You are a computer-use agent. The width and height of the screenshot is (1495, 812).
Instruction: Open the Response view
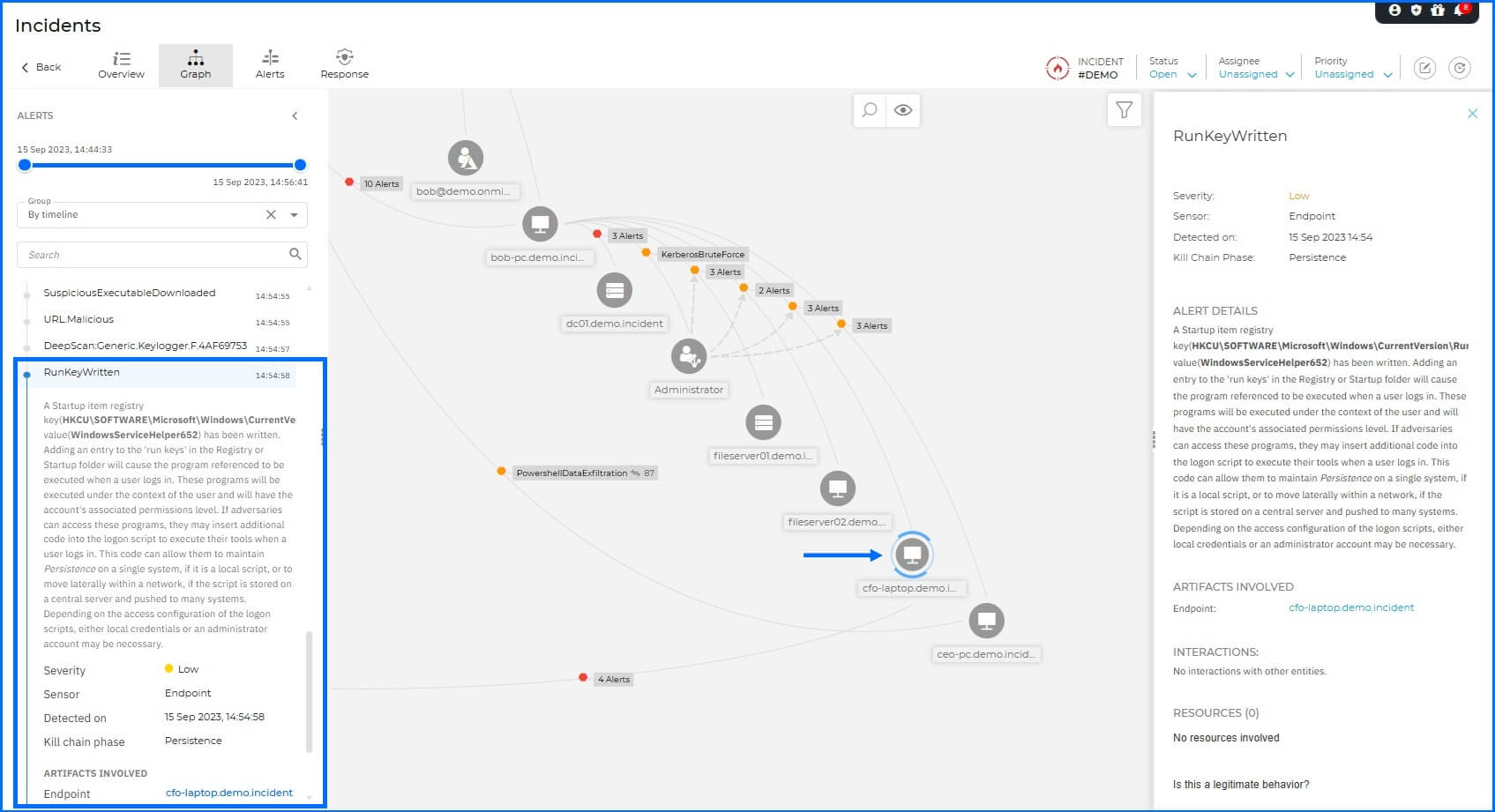(344, 64)
